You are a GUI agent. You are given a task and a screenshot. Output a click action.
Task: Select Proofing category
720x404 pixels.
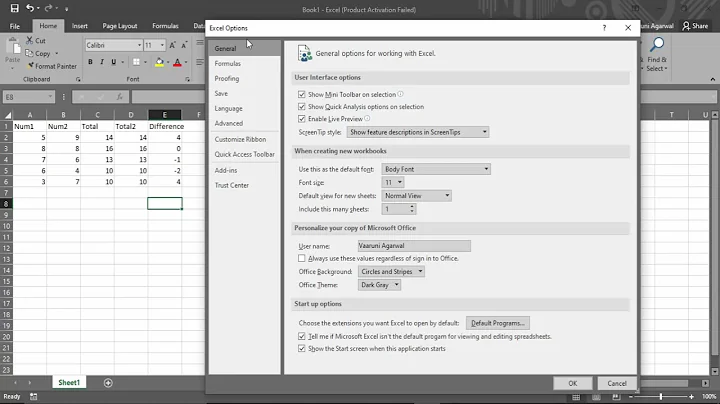227,79
